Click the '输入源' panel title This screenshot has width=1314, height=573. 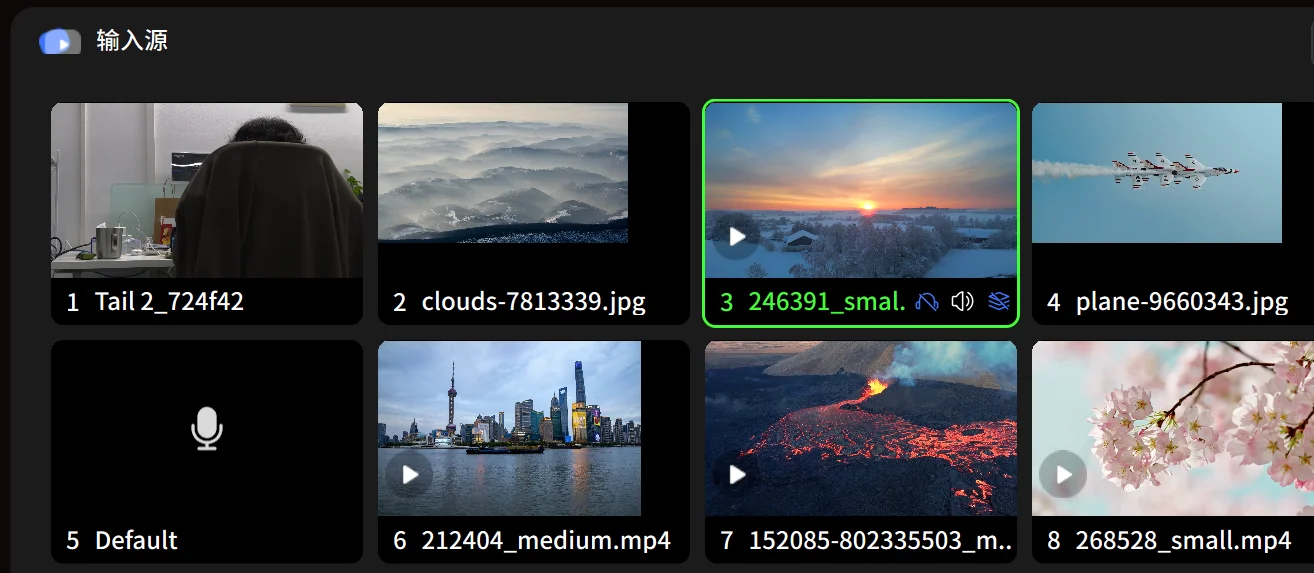(132, 41)
